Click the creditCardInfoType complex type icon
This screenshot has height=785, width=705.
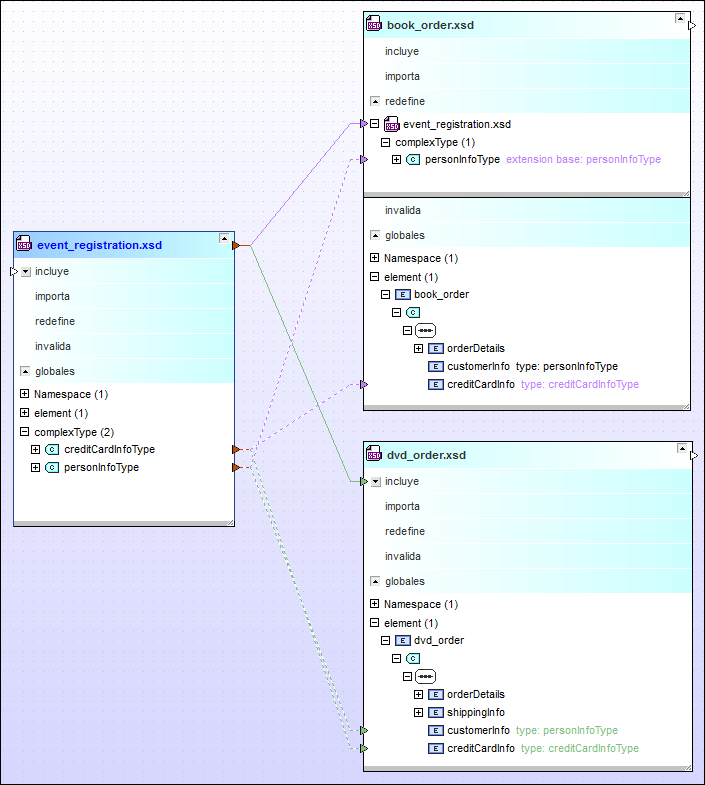(52, 450)
